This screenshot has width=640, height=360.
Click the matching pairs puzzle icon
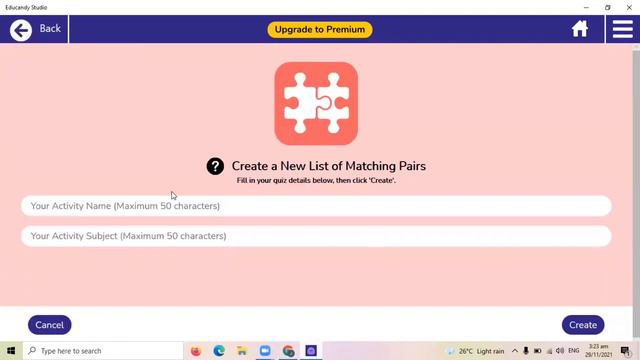(316, 104)
